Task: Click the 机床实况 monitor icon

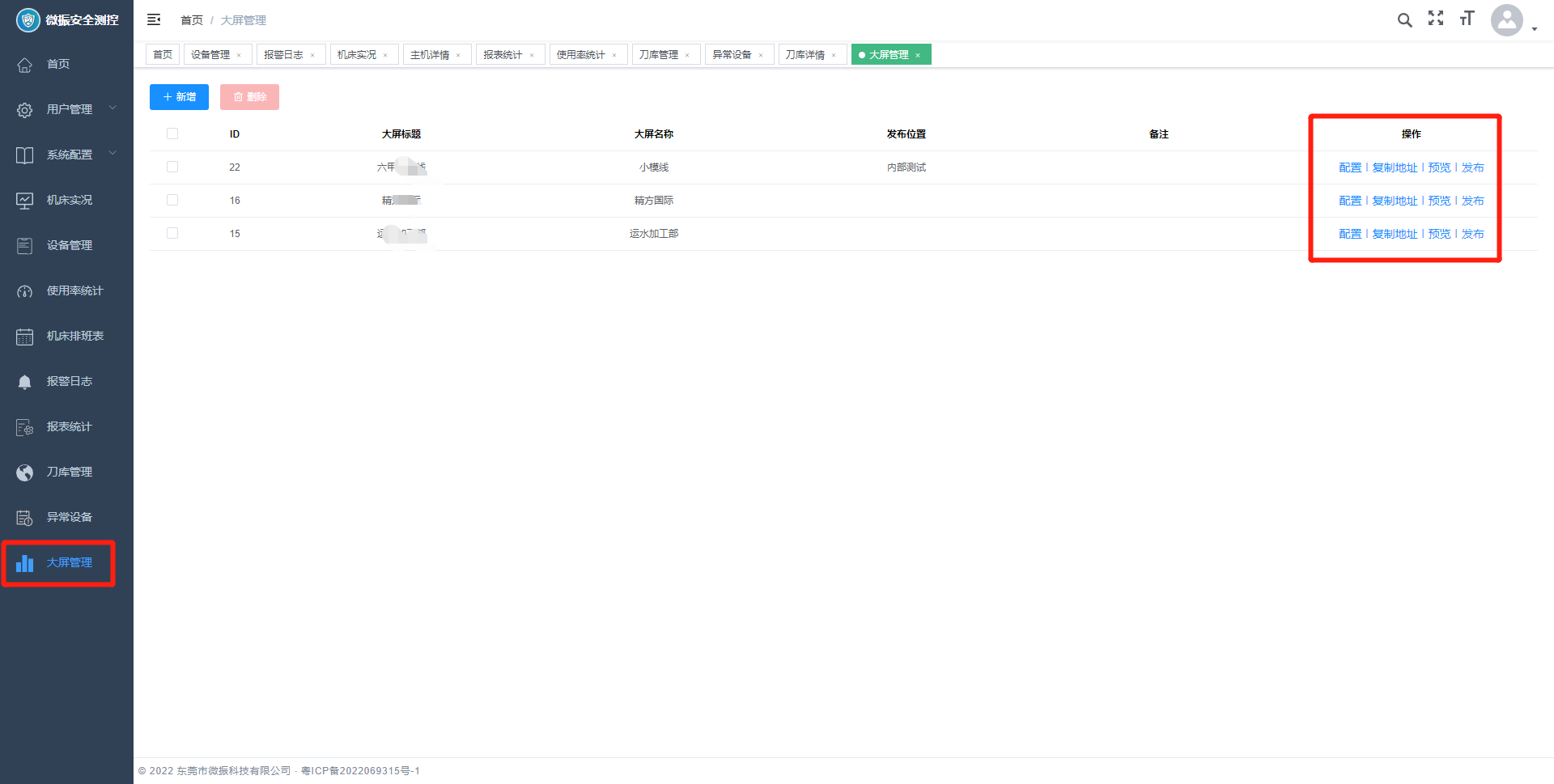Action: 25,201
